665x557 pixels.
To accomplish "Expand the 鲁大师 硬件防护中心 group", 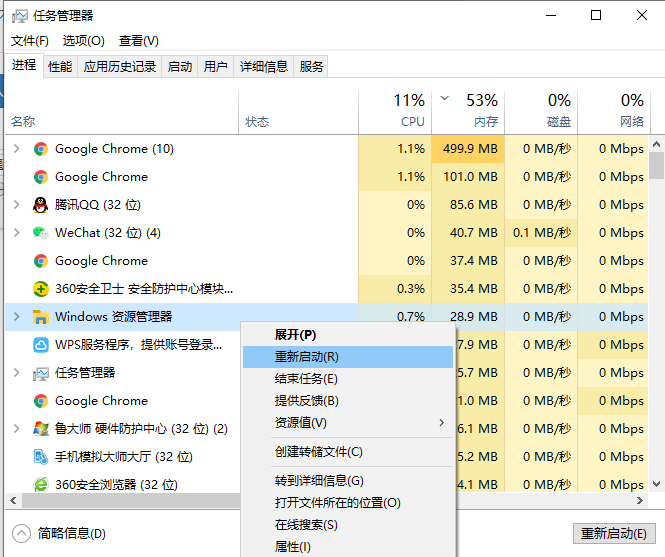I will (17, 428).
